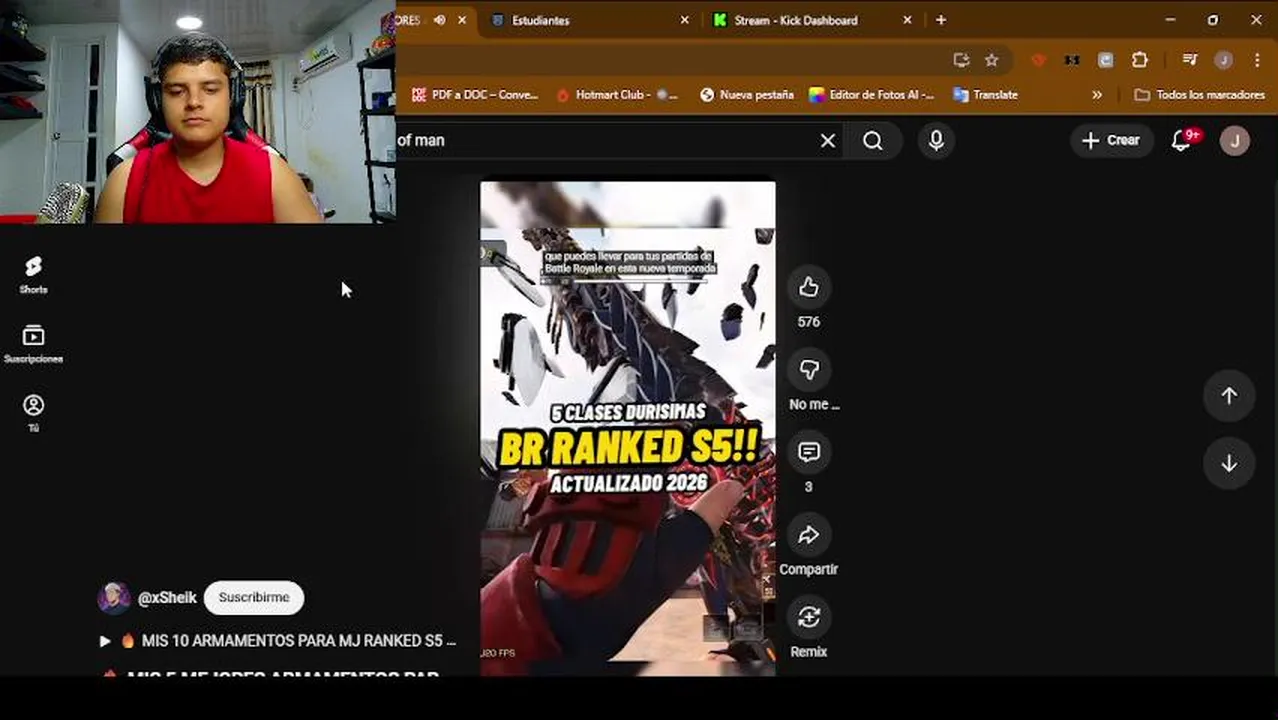Click the red Brave-style shield extension icon

(1039, 60)
